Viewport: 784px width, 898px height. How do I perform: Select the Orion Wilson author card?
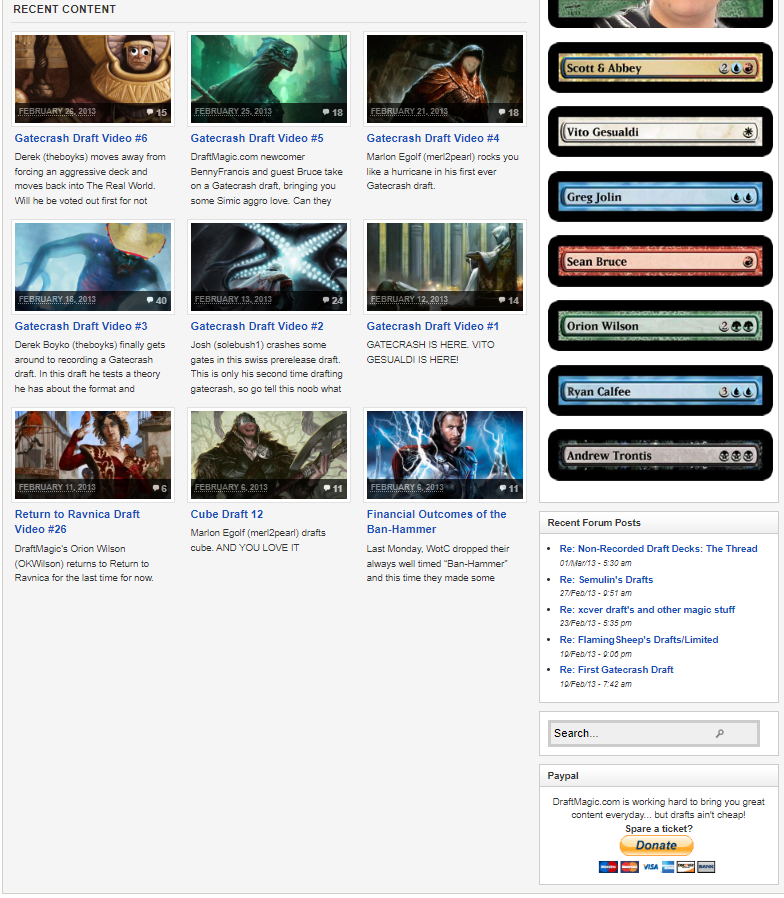(660, 326)
